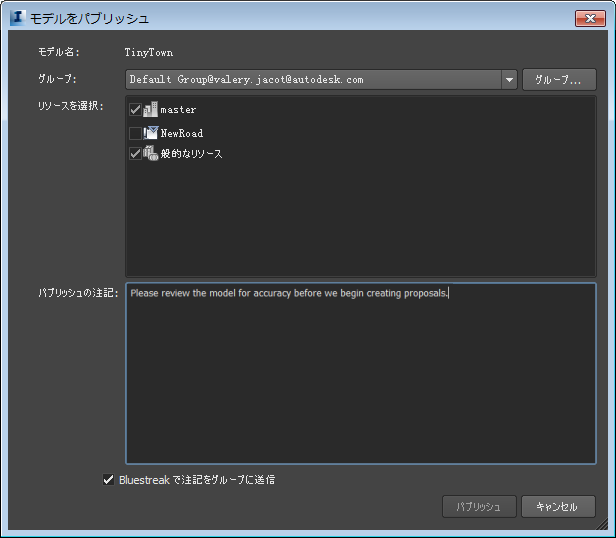Viewport: 616px width, 538px height.
Task: Click the 一般的なリソース resources icon
Action: (150, 153)
